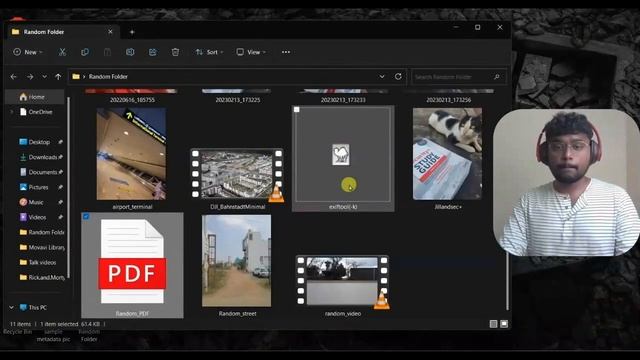Open Pictures quick access folder

[38, 187]
